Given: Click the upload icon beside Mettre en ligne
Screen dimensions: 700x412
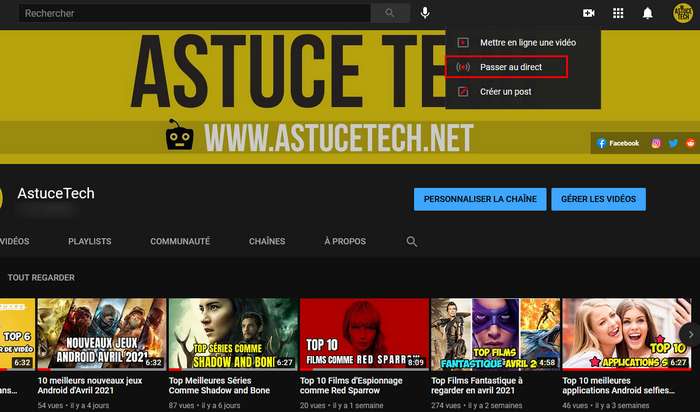Looking at the screenshot, I should click(x=463, y=42).
